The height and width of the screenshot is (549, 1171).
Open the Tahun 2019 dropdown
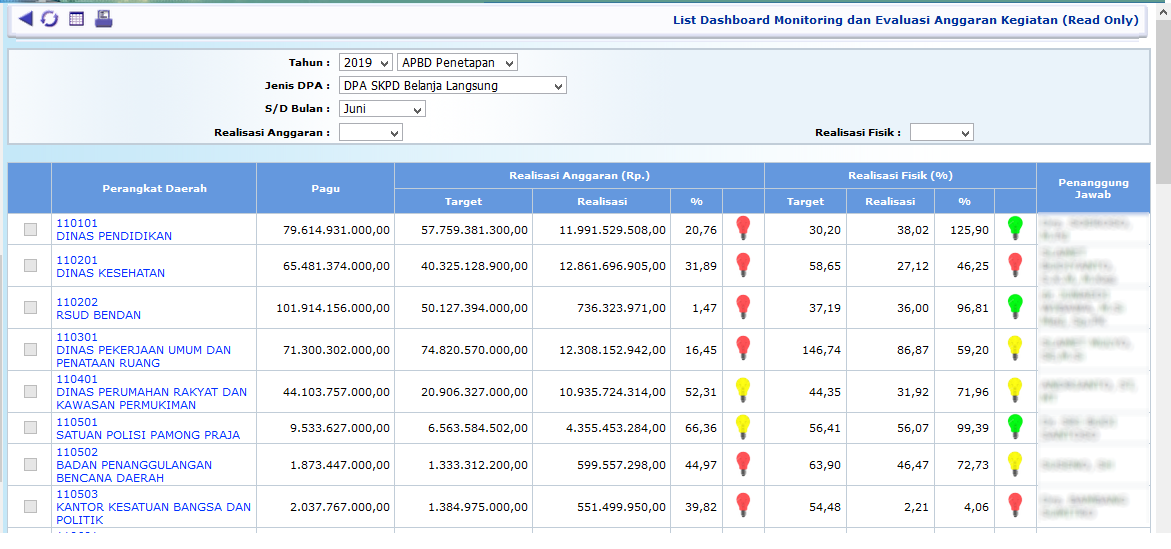pyautogui.click(x=365, y=63)
